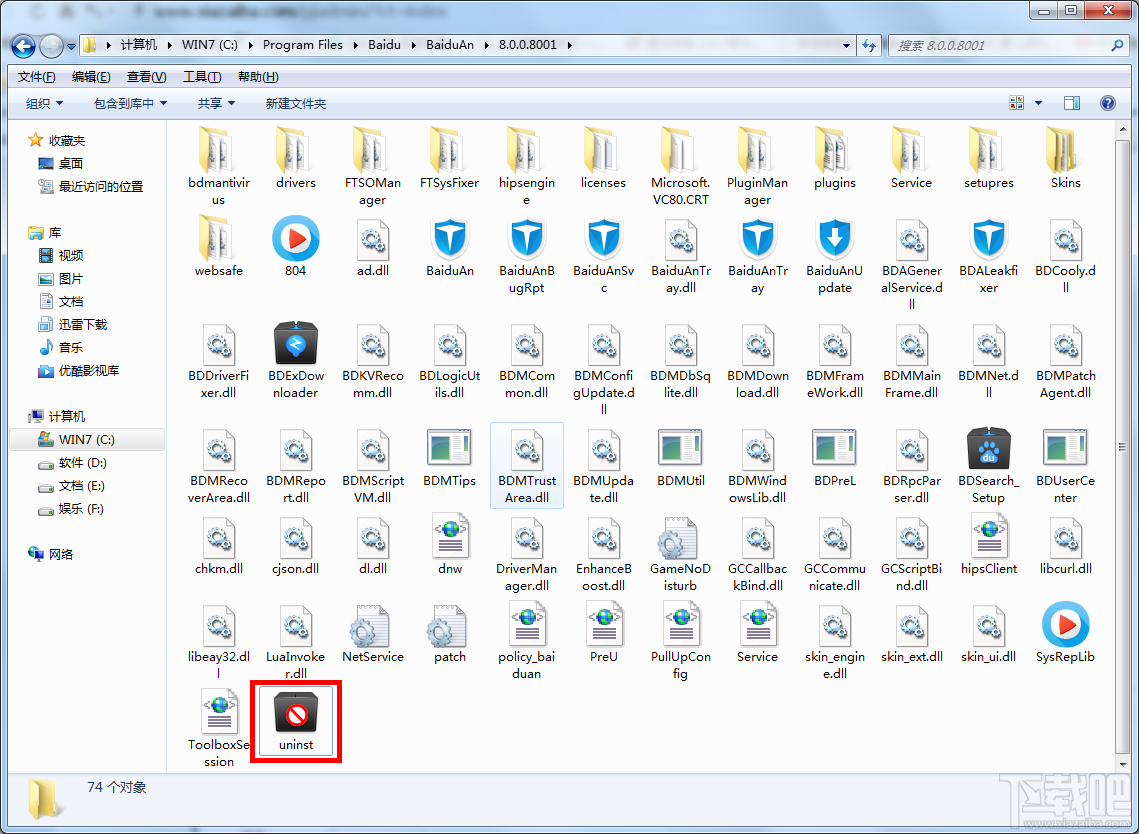Open the 帮助(H) menu
This screenshot has height=834, width=1139.
coord(258,77)
